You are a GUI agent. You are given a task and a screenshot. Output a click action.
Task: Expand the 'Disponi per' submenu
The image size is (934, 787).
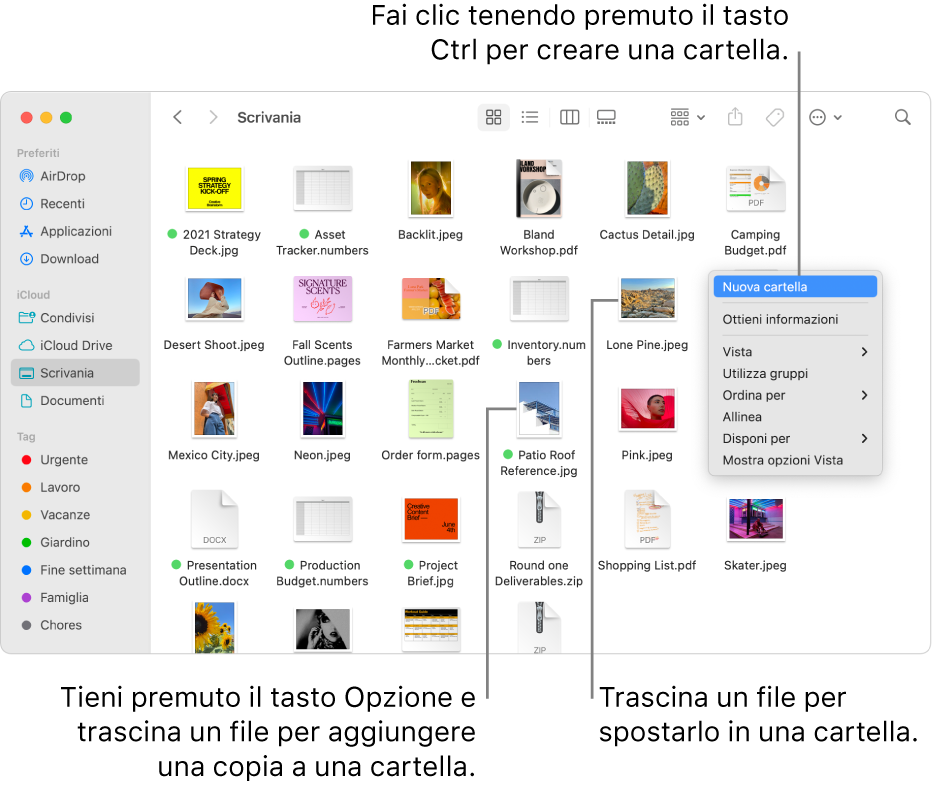coord(757,438)
